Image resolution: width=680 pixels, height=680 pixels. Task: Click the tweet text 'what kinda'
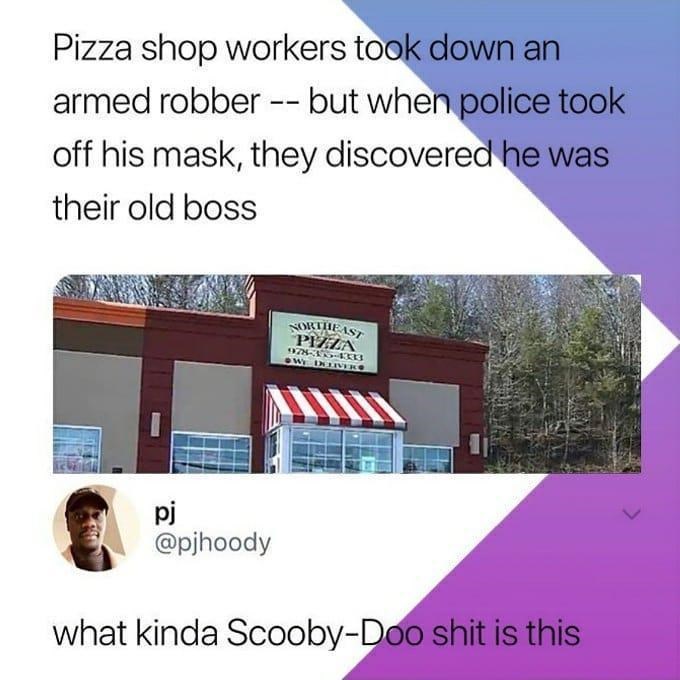pyautogui.click(x=135, y=634)
